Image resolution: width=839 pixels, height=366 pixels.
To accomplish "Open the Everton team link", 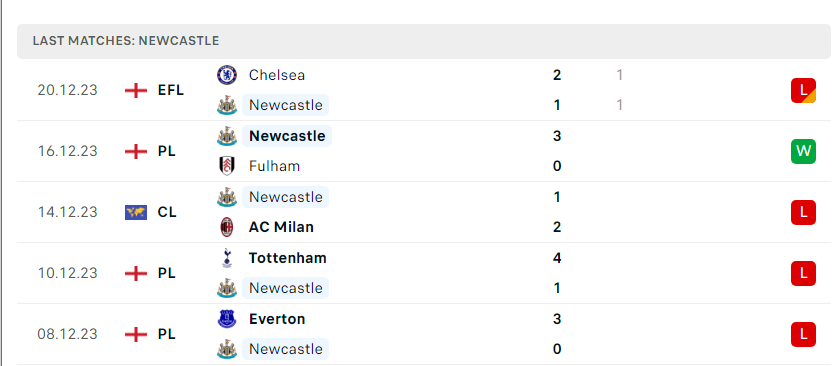I will click(x=277, y=319).
